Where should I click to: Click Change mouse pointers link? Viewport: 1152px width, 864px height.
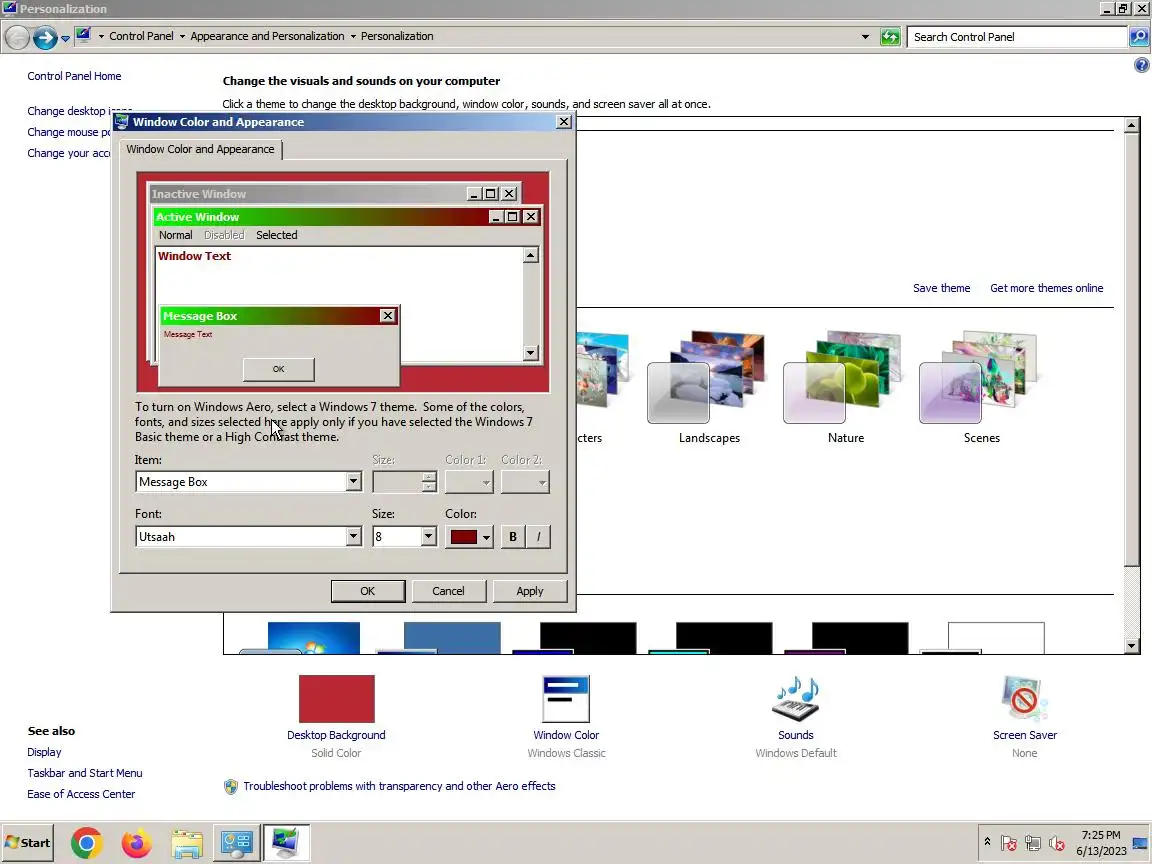(68, 132)
